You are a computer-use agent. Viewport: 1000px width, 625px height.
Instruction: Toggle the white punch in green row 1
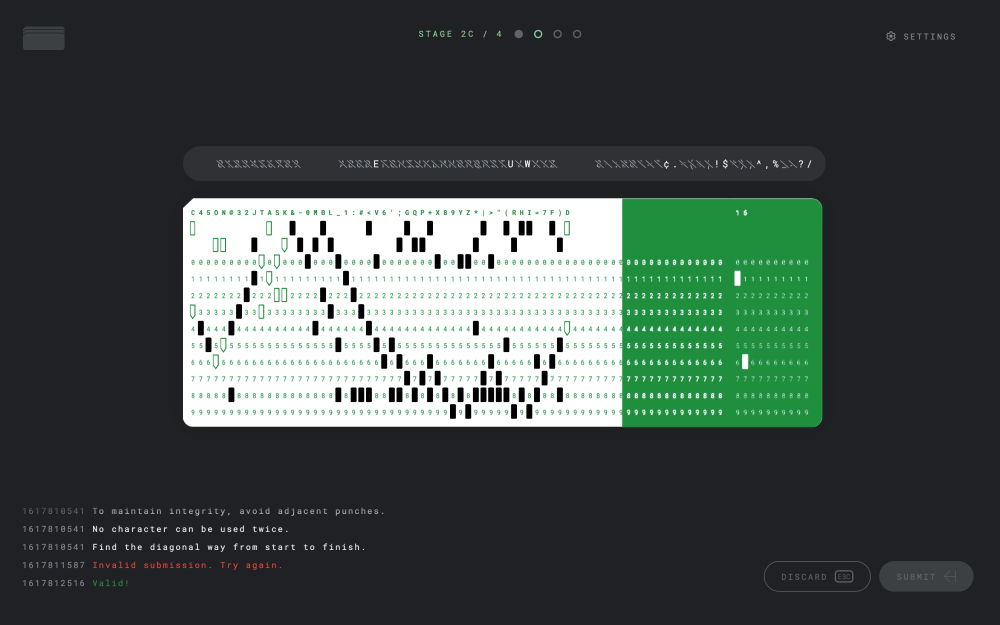[x=738, y=279]
